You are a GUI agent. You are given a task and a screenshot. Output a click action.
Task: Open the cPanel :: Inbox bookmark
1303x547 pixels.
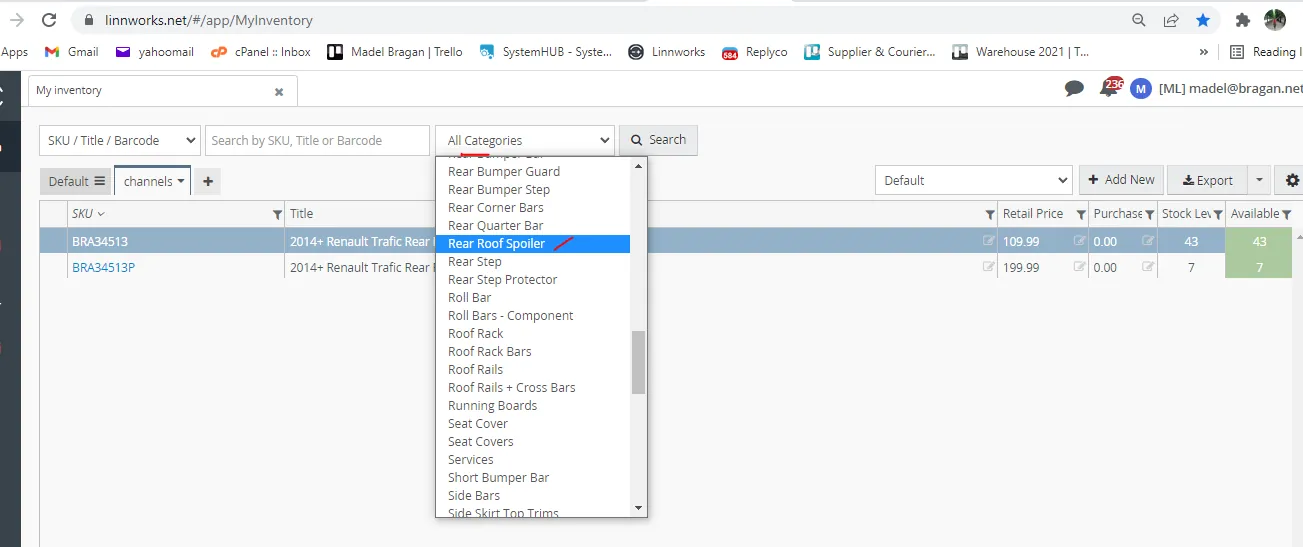[x=261, y=52]
